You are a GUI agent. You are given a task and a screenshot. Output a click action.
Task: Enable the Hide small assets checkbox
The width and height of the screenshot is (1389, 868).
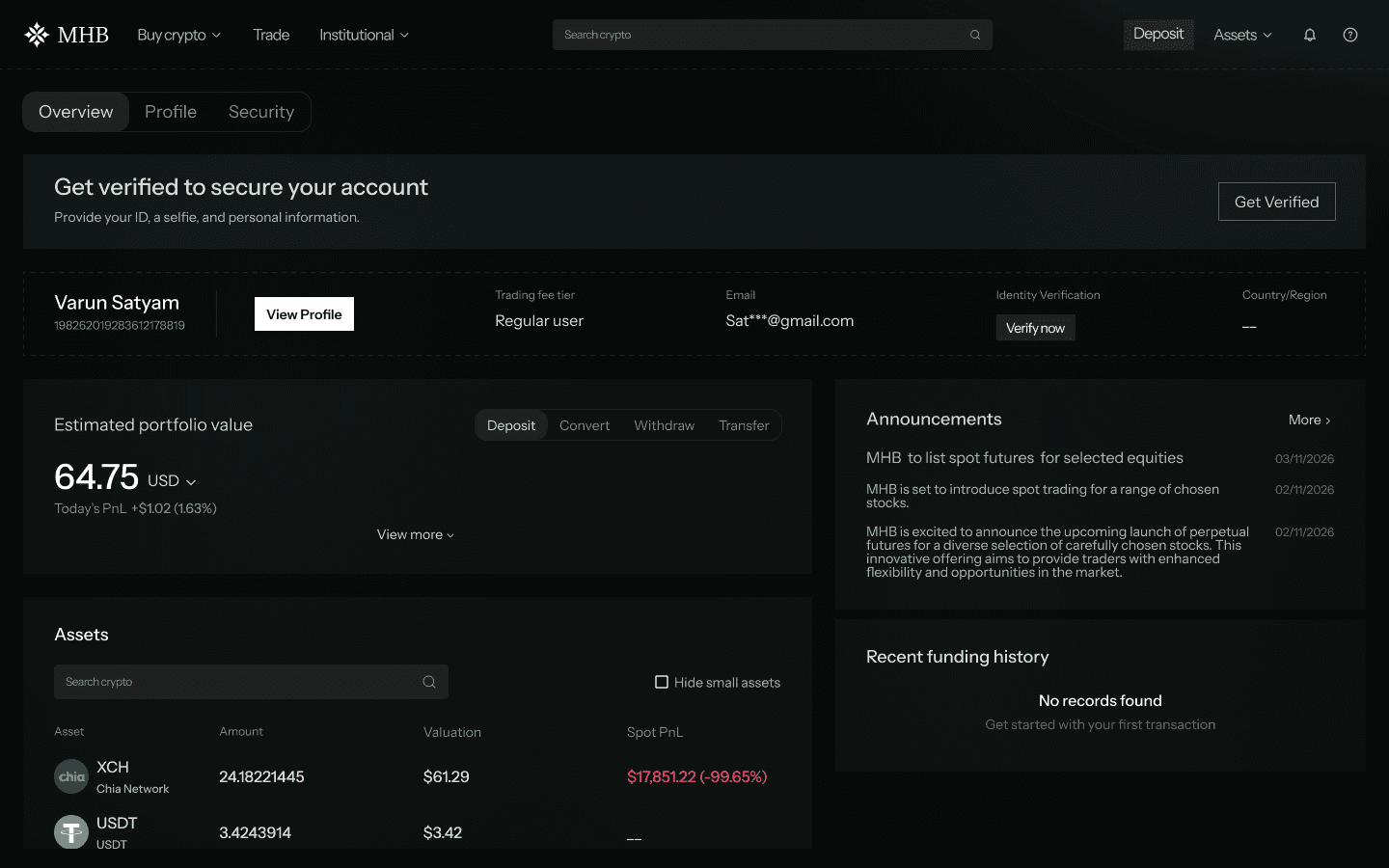pos(662,681)
